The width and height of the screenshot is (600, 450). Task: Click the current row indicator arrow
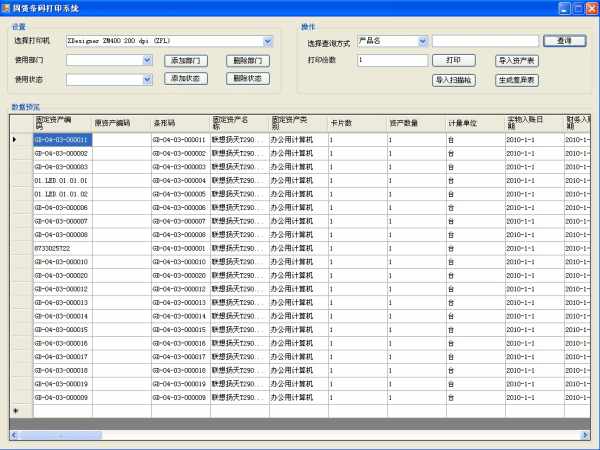click(x=14, y=139)
